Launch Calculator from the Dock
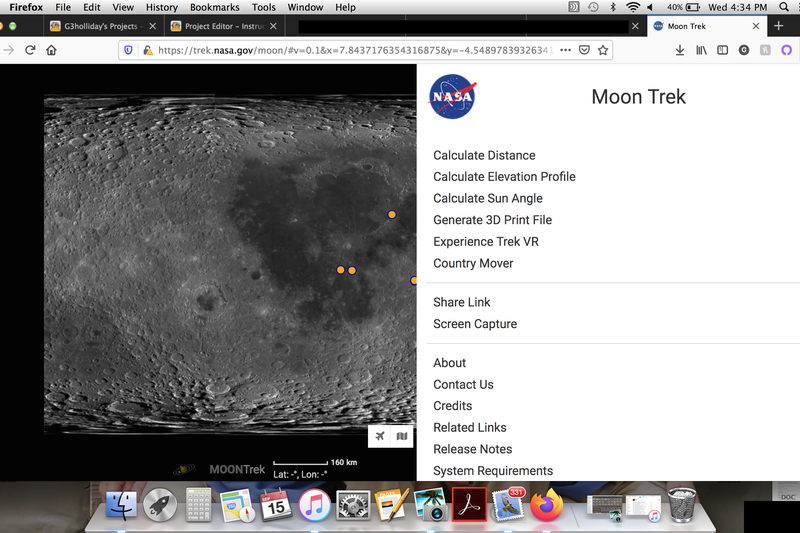 (198, 505)
